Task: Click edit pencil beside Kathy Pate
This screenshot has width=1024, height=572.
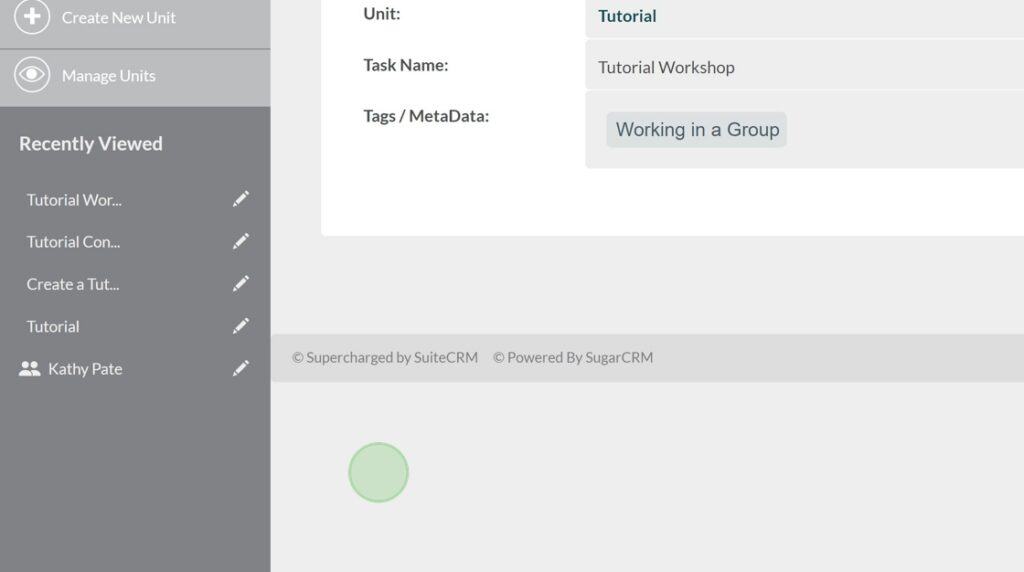Action: [x=241, y=369]
